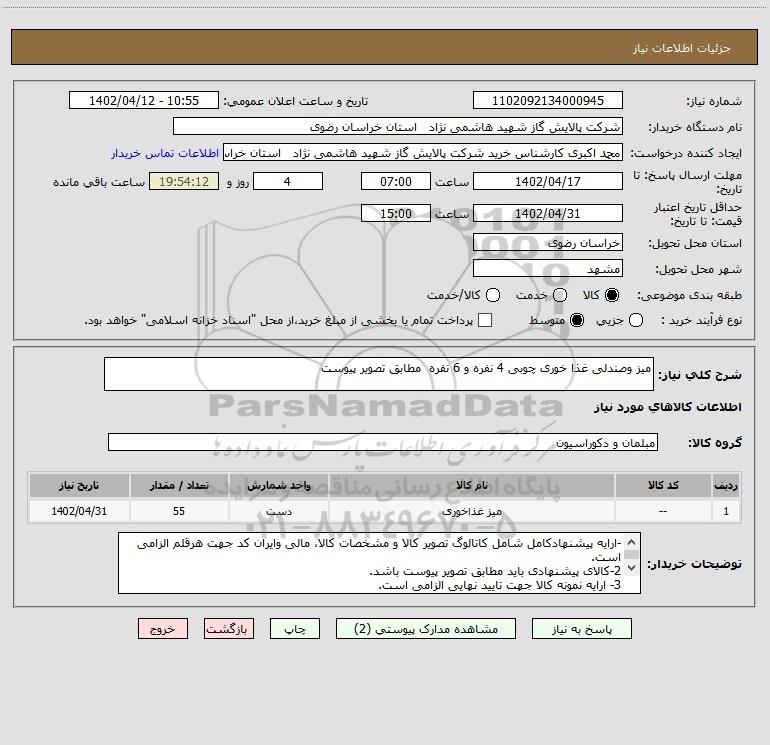Click the buyer notes text box
The height and width of the screenshot is (745, 770).
pos(379,563)
